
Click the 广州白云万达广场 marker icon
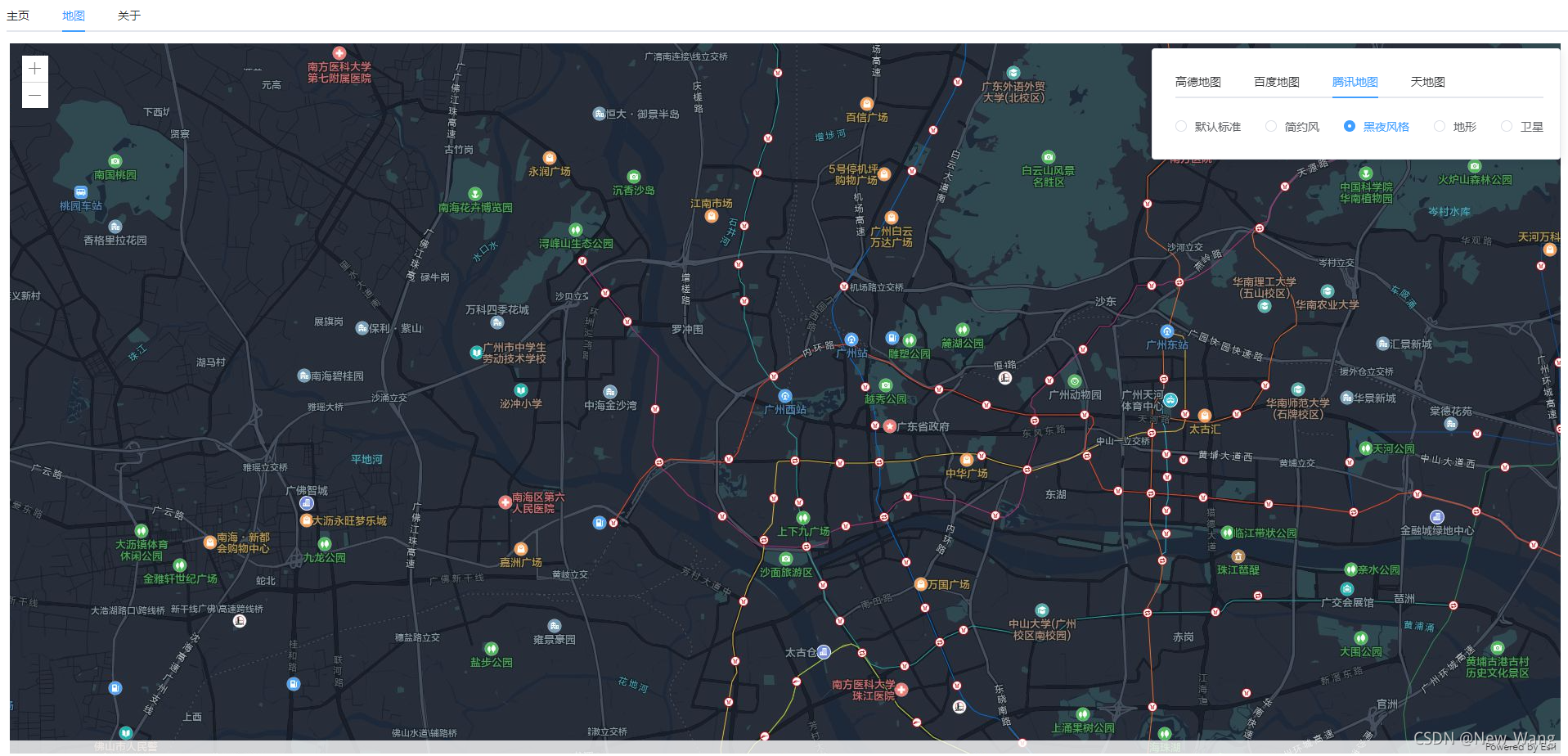[x=892, y=218]
